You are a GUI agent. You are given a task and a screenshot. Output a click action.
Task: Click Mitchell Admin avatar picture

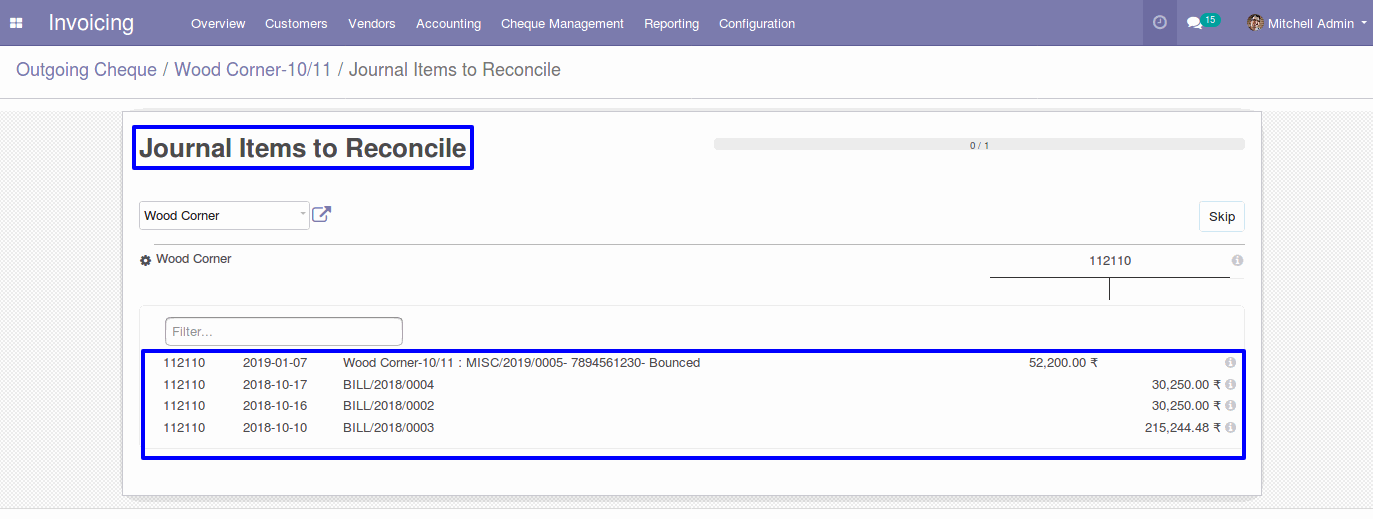tap(1255, 23)
